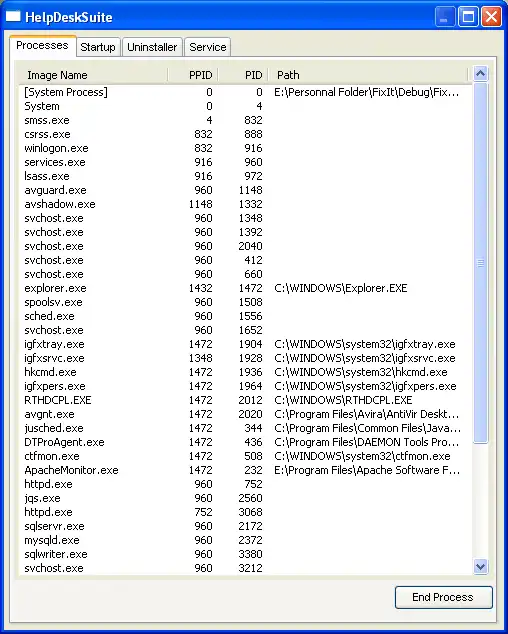Sort by PID column header

243,75
